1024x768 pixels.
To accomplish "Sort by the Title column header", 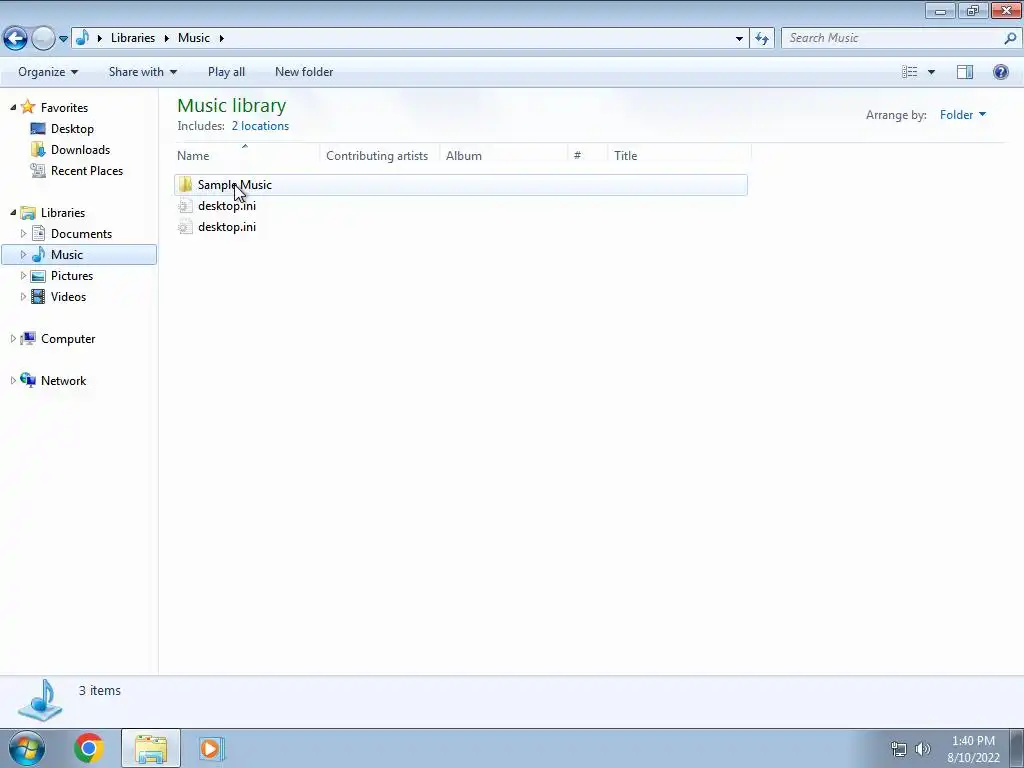I will (679, 155).
